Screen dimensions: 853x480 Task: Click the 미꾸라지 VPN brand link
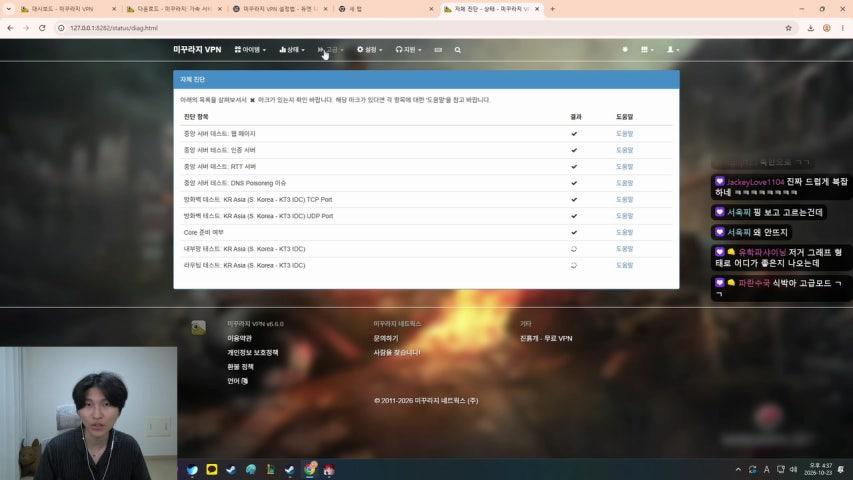tap(197, 50)
